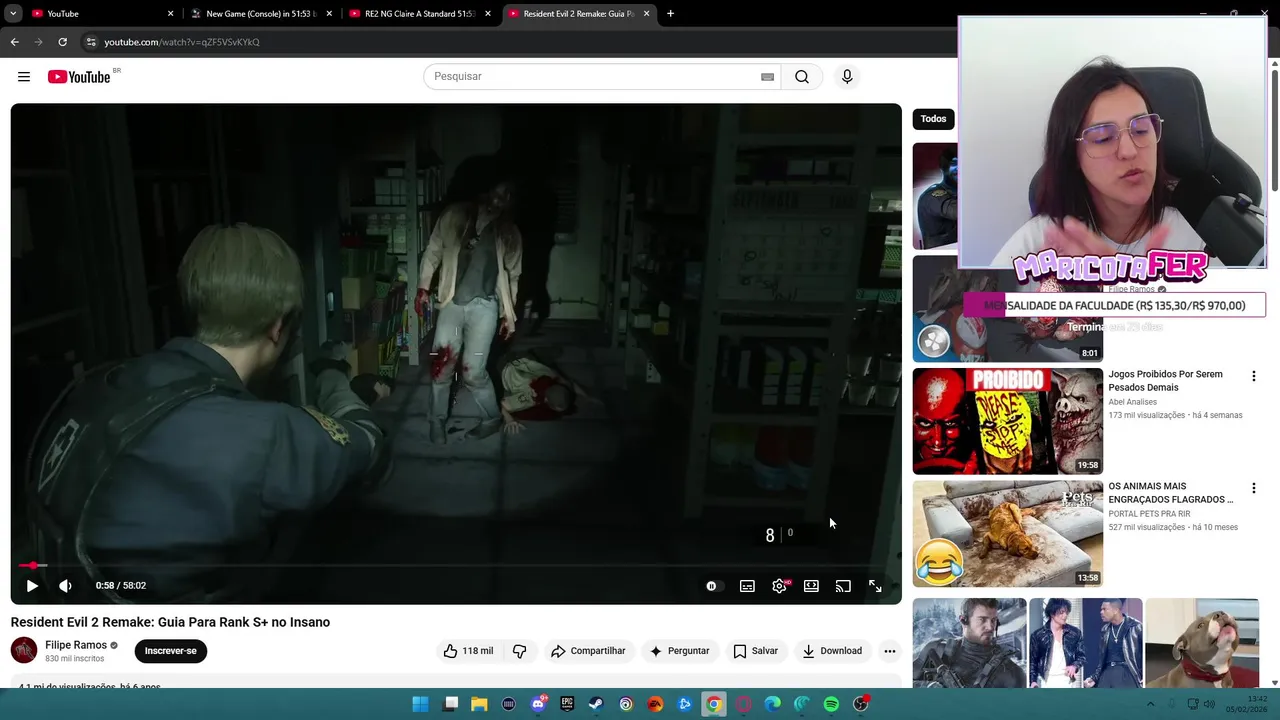The height and width of the screenshot is (720, 1280).
Task: Toggle subtitles/closed captions
Action: pyautogui.click(x=747, y=586)
